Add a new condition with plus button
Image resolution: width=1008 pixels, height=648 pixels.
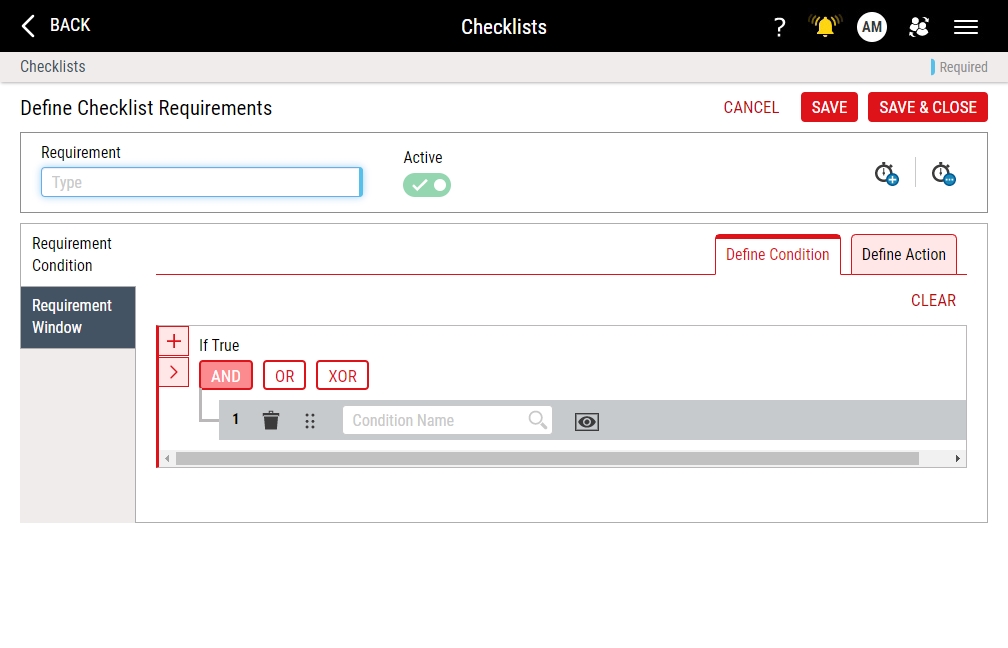[x=174, y=341]
